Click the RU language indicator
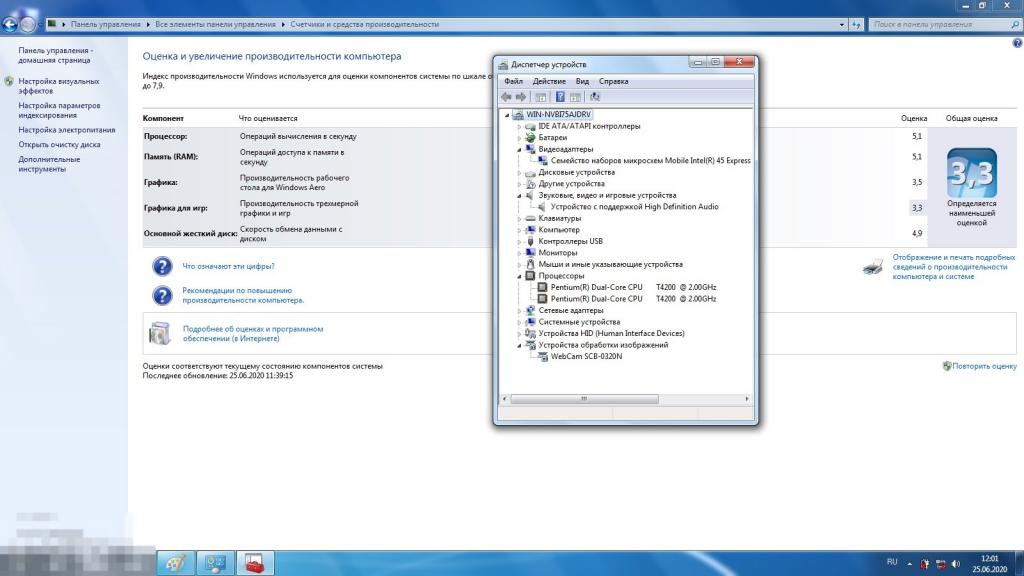1024x576 pixels. coord(892,562)
